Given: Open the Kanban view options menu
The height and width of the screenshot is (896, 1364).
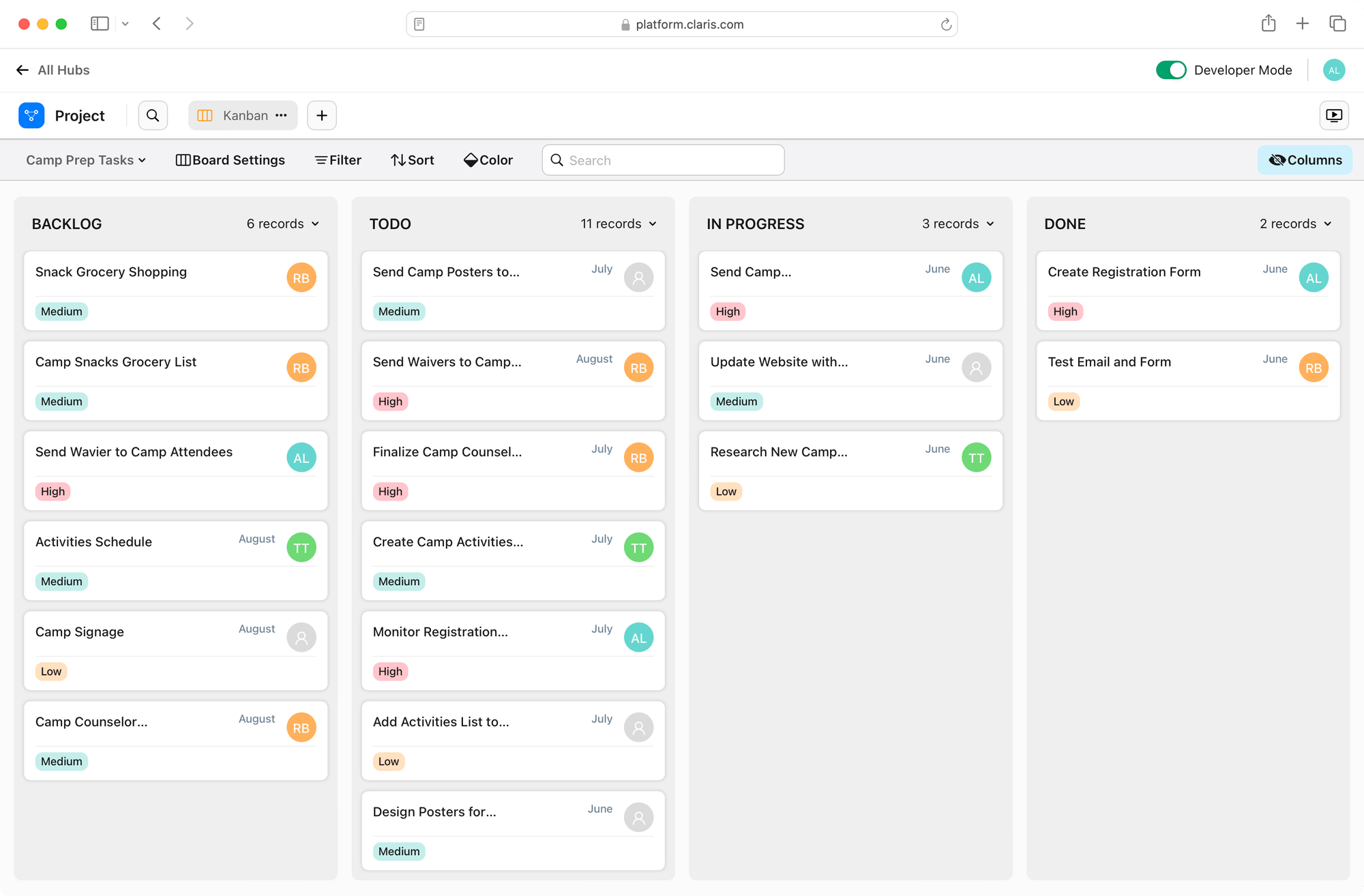Looking at the screenshot, I should point(281,115).
